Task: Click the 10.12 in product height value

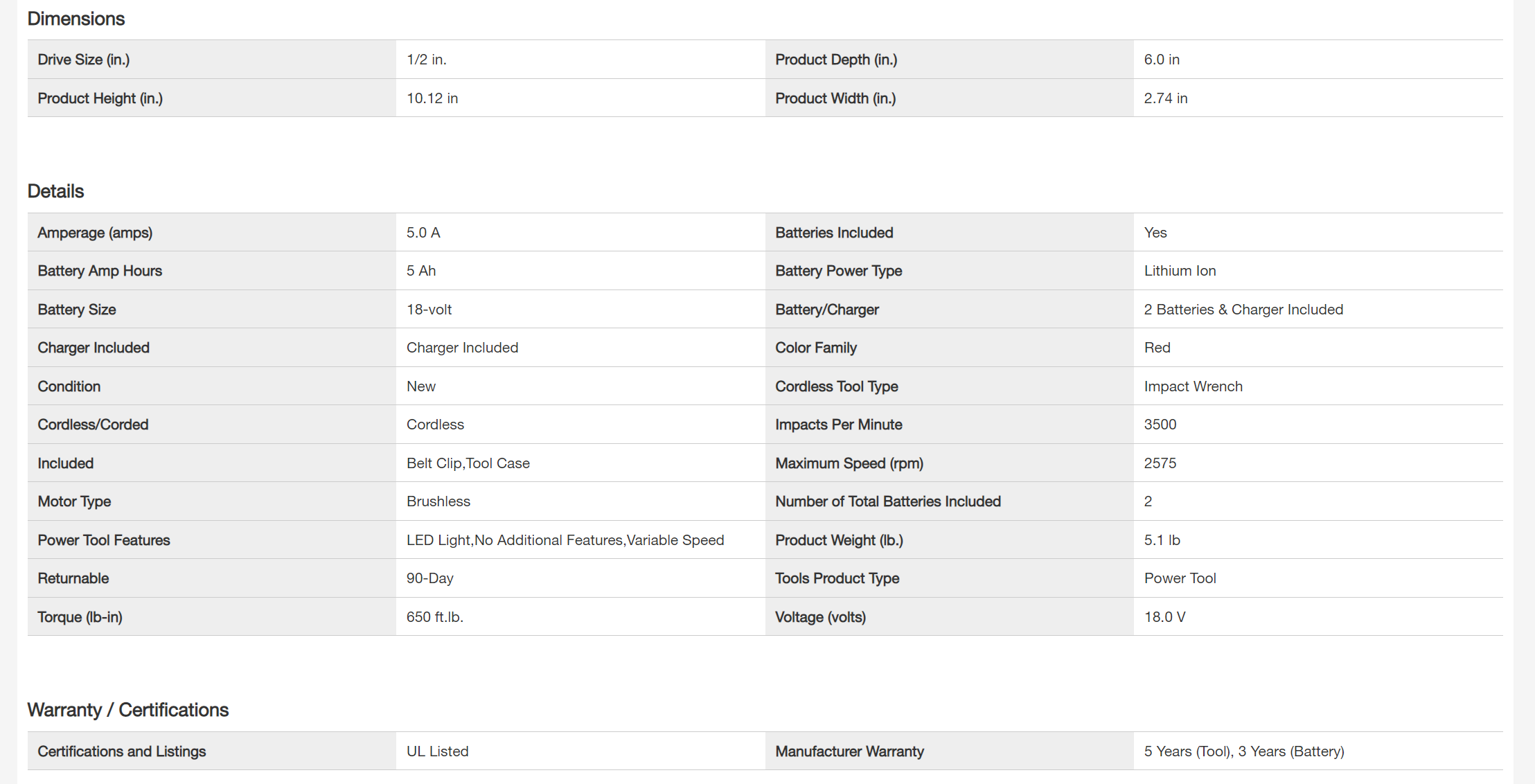Action: [x=432, y=98]
